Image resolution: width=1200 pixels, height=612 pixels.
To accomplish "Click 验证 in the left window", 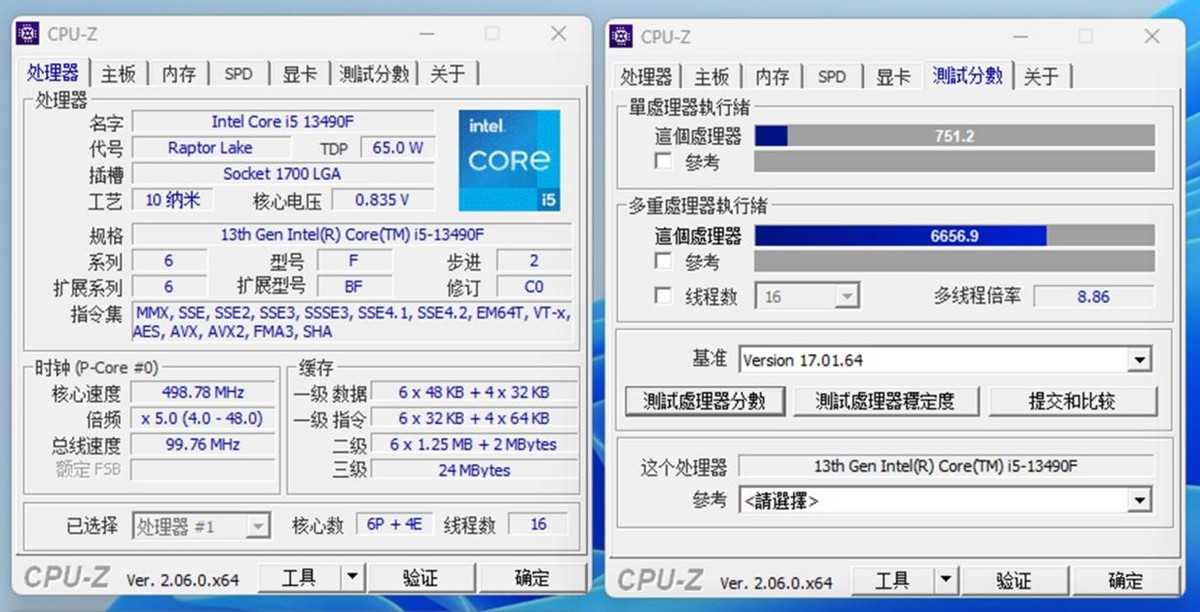I will 423,578.
